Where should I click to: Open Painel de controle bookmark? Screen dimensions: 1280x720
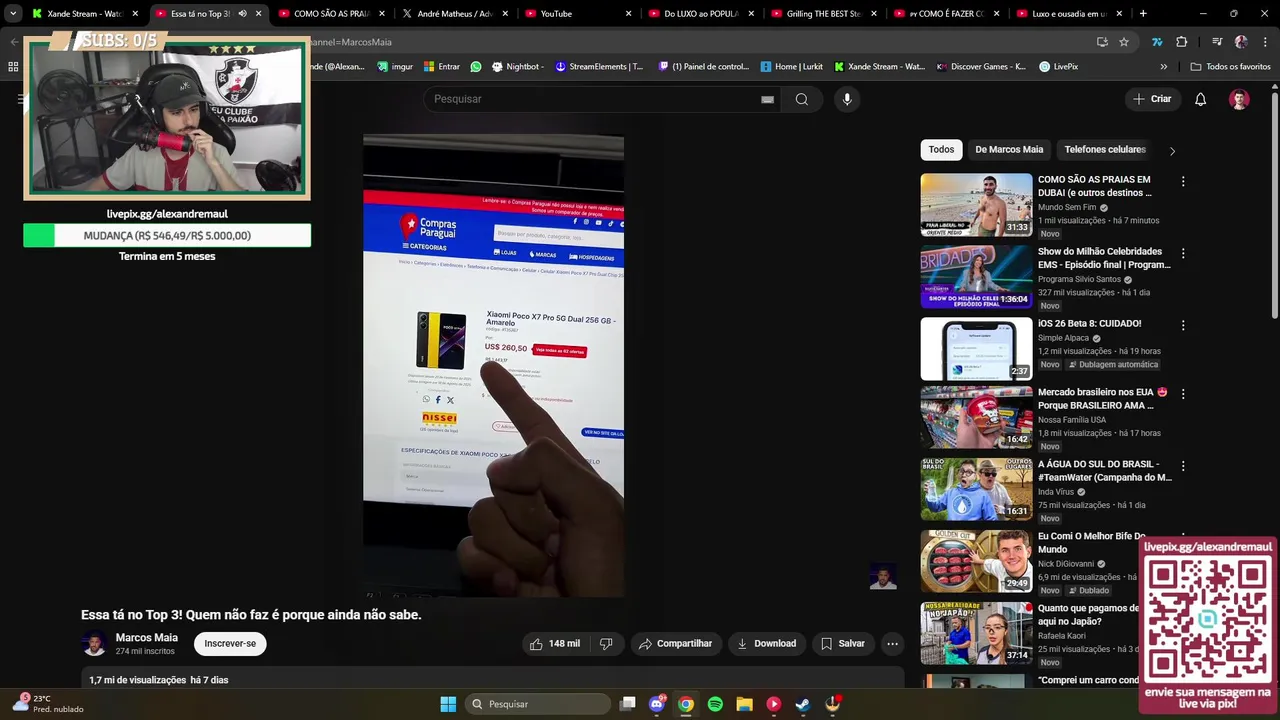pyautogui.click(x=704, y=67)
